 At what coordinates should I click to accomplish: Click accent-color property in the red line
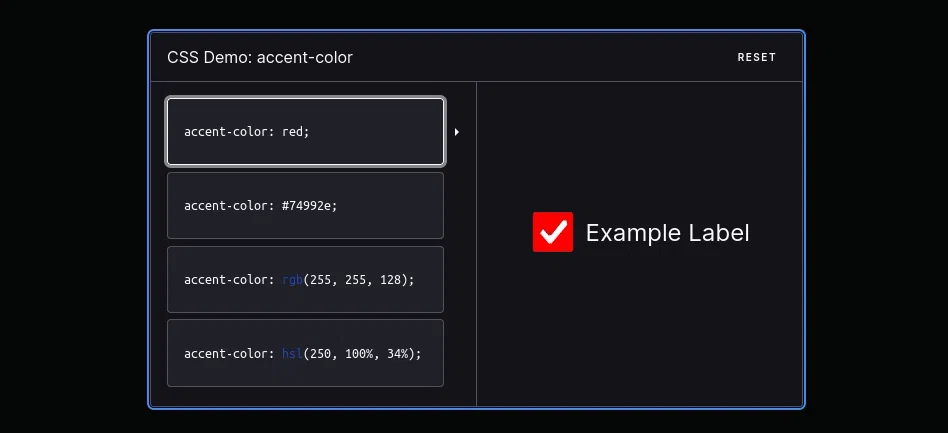pyautogui.click(x=226, y=131)
